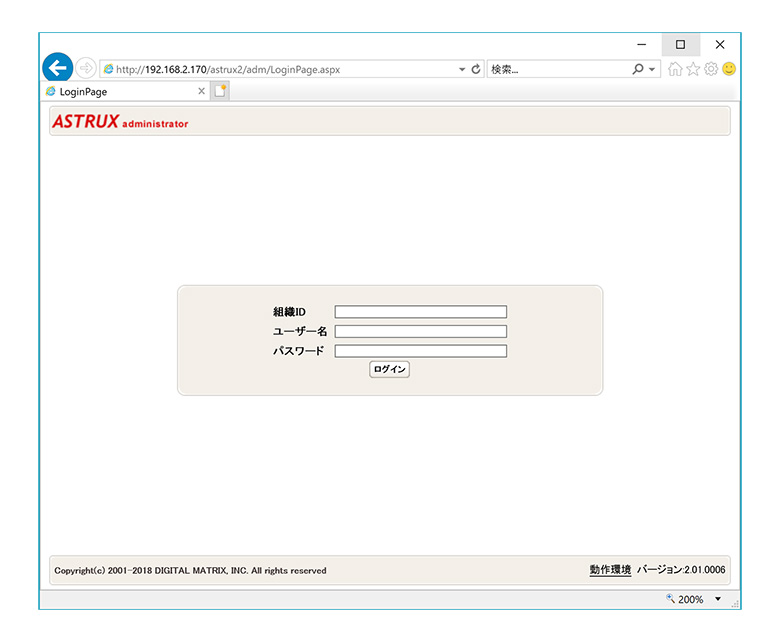The height and width of the screenshot is (642, 780).
Task: Click the Copyright(c) 2001-2018 DIGITAL MATRIX text
Action: pyautogui.click(x=191, y=570)
